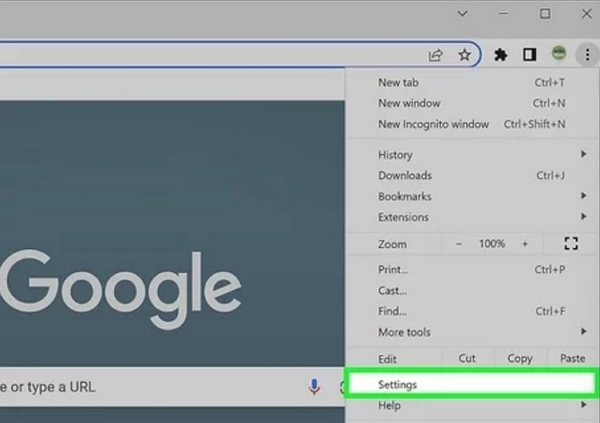Click the tab search chevron in title bar

pos(461,14)
